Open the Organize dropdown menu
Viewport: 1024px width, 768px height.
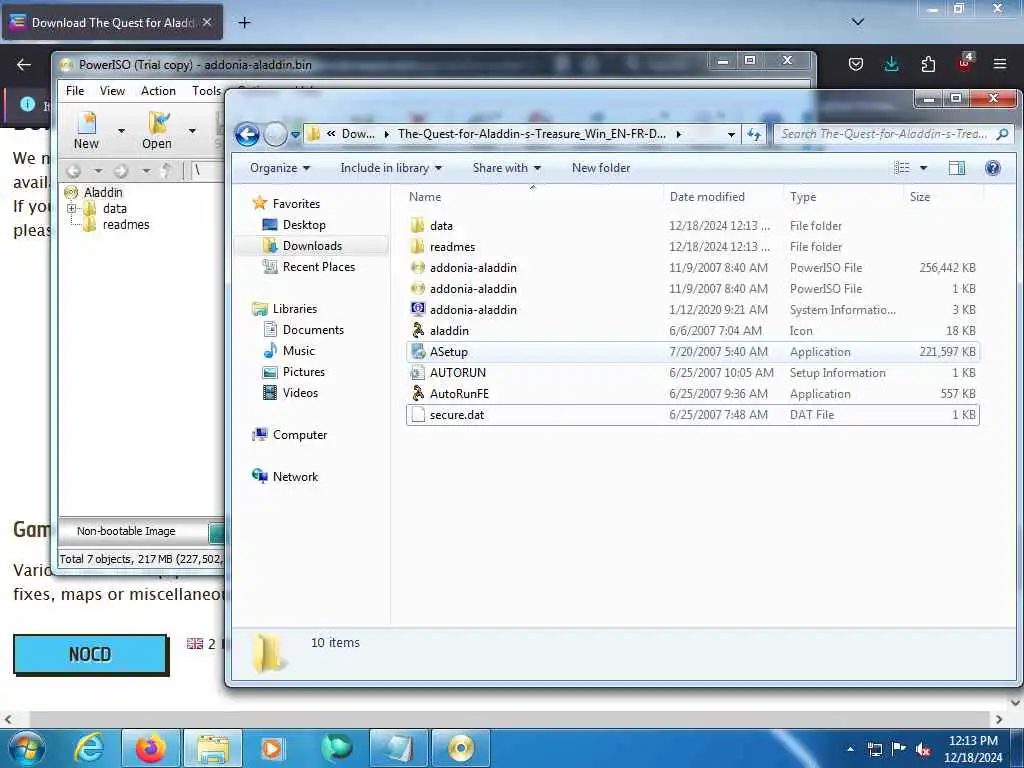(280, 168)
